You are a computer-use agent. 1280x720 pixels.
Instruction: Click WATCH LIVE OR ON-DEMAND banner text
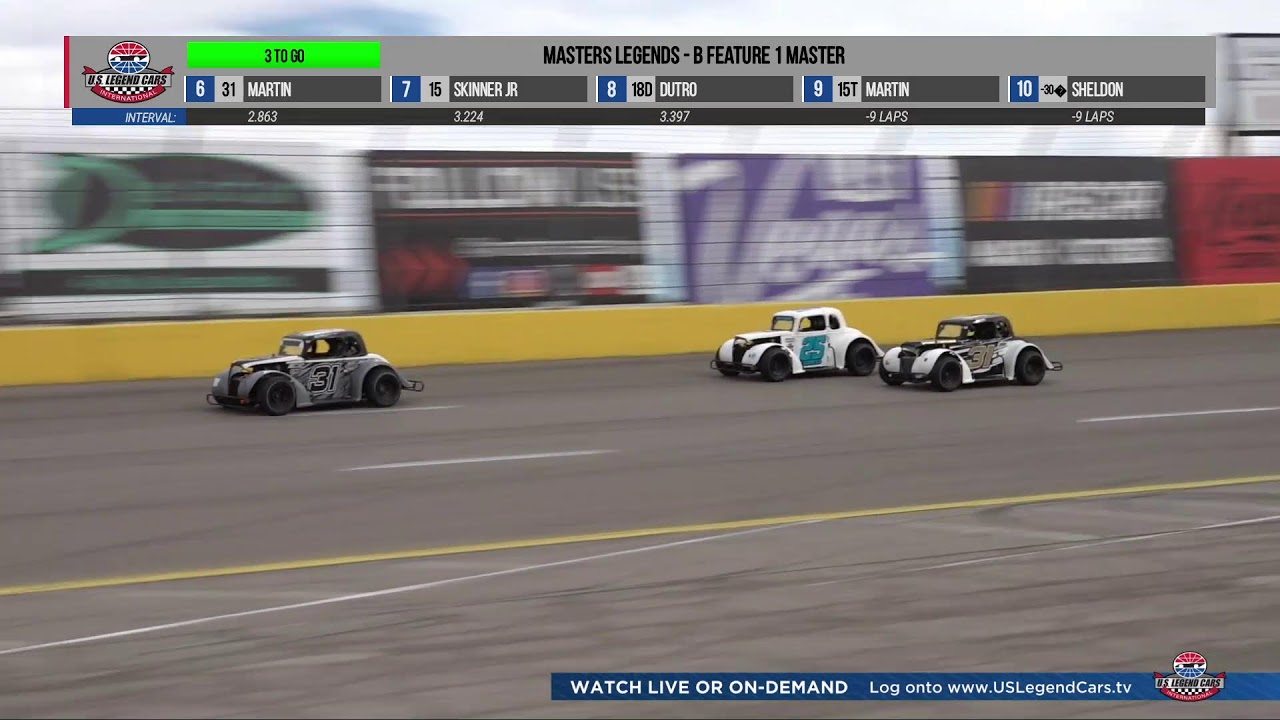(709, 687)
